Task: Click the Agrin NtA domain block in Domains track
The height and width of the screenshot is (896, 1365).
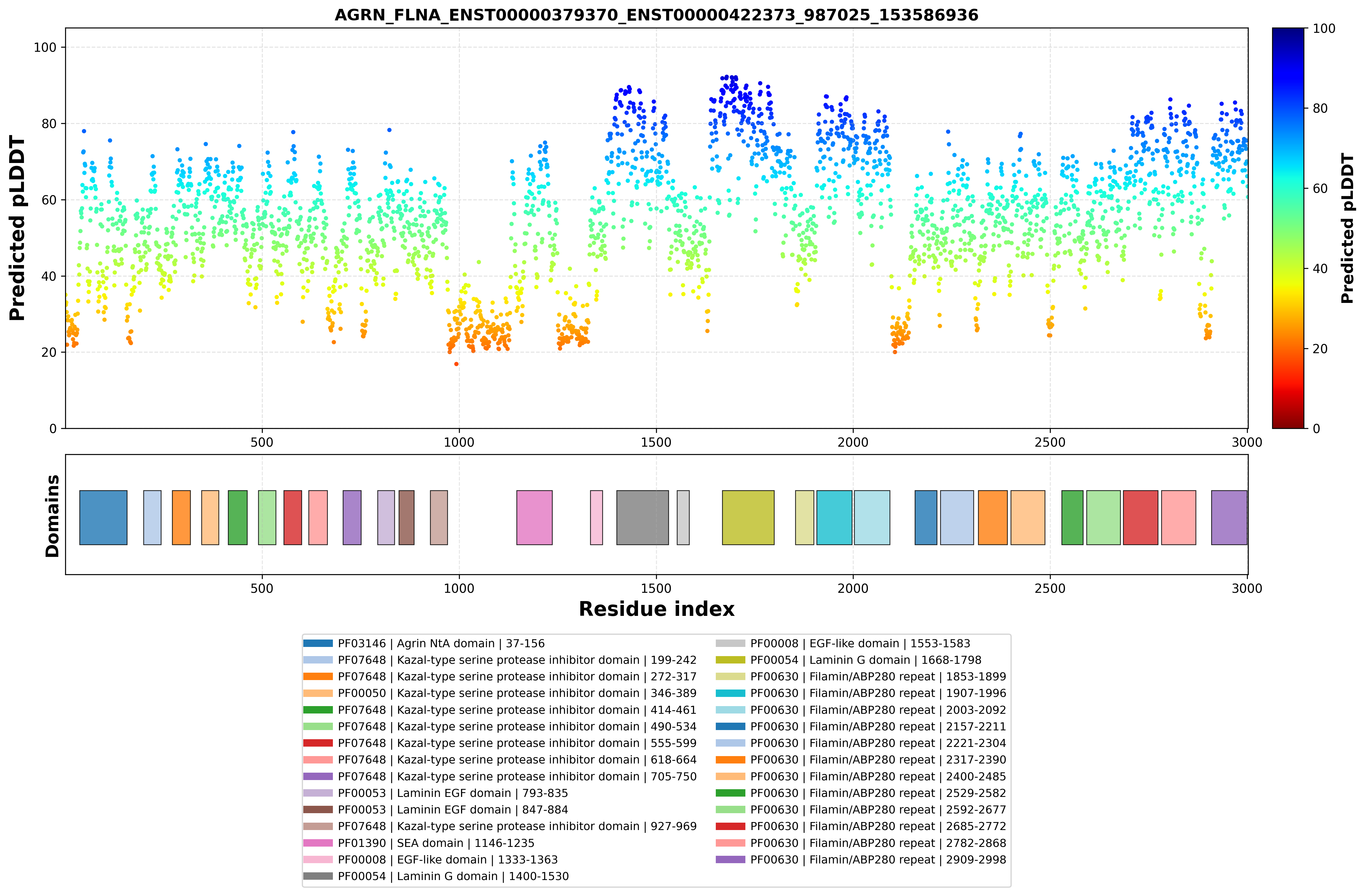Action: [103, 517]
